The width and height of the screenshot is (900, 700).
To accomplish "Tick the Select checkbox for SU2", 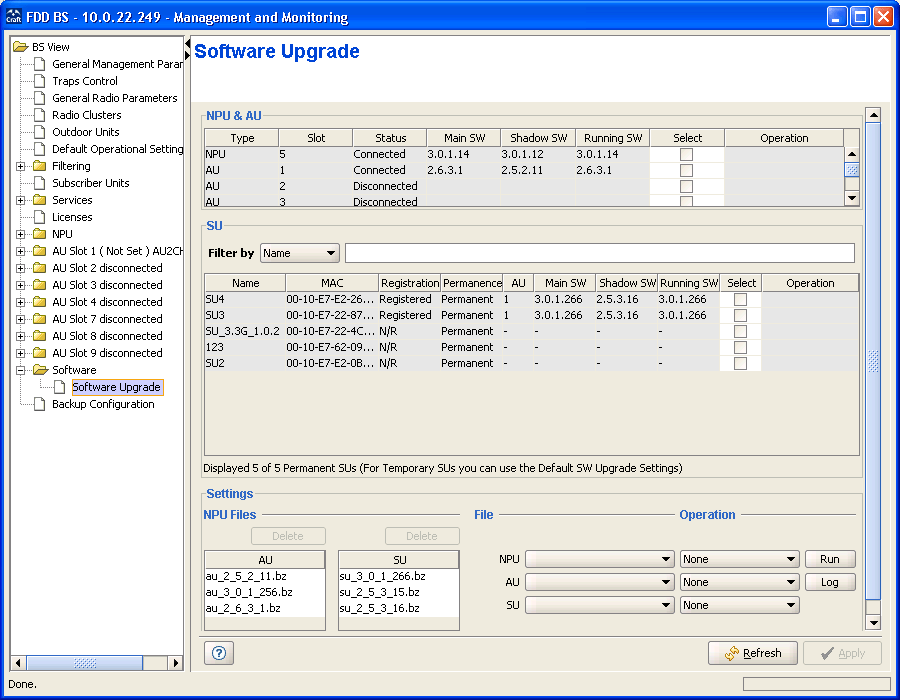I will click(740, 363).
